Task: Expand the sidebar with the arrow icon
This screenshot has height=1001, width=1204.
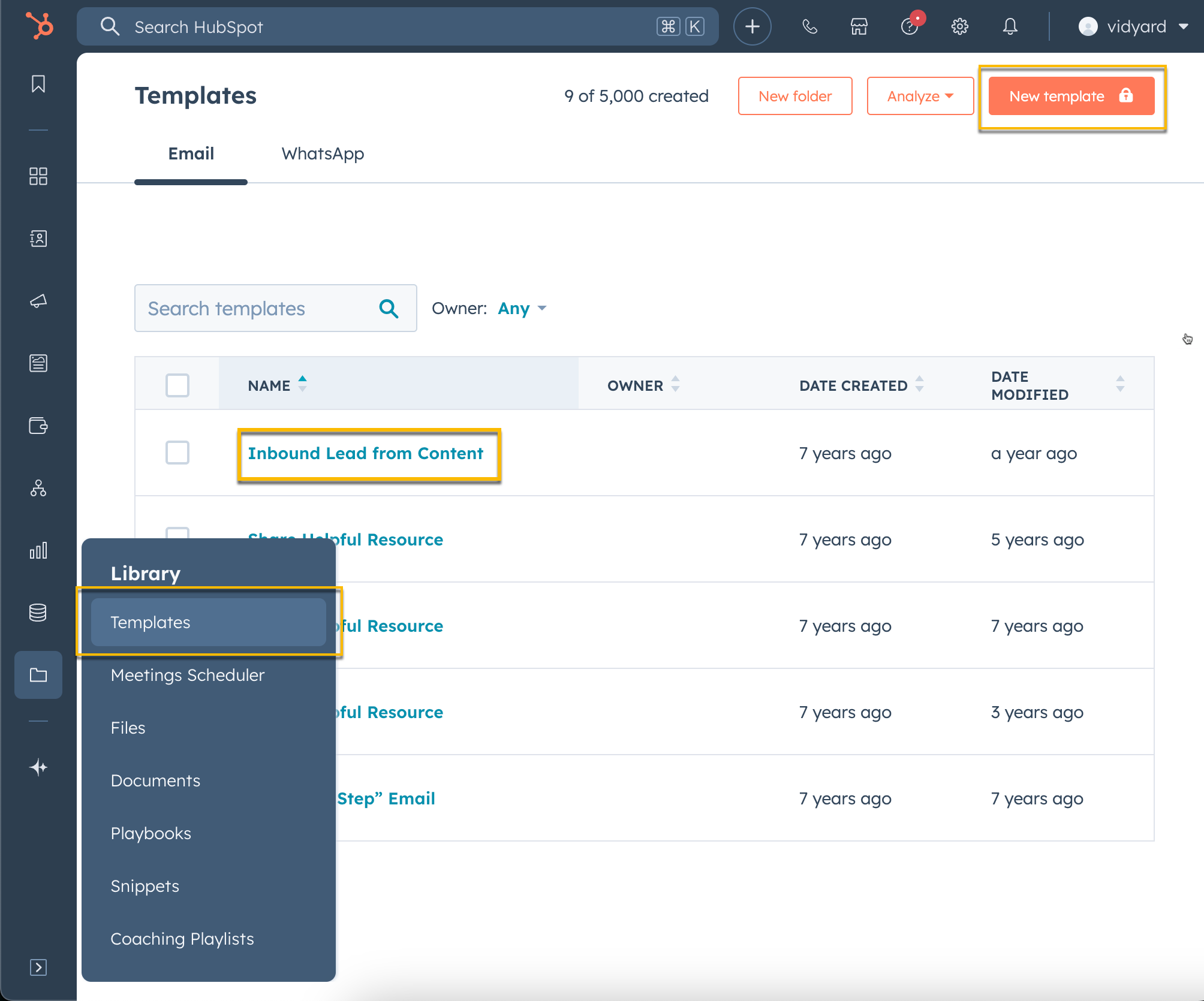Action: [x=38, y=967]
